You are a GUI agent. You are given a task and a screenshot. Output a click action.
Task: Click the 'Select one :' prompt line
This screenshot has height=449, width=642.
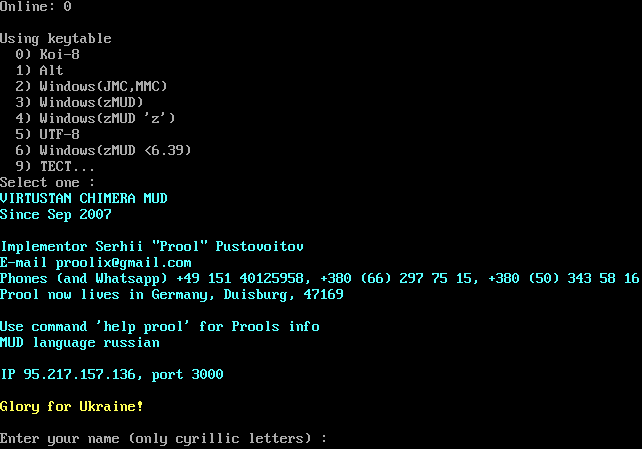pos(47,183)
